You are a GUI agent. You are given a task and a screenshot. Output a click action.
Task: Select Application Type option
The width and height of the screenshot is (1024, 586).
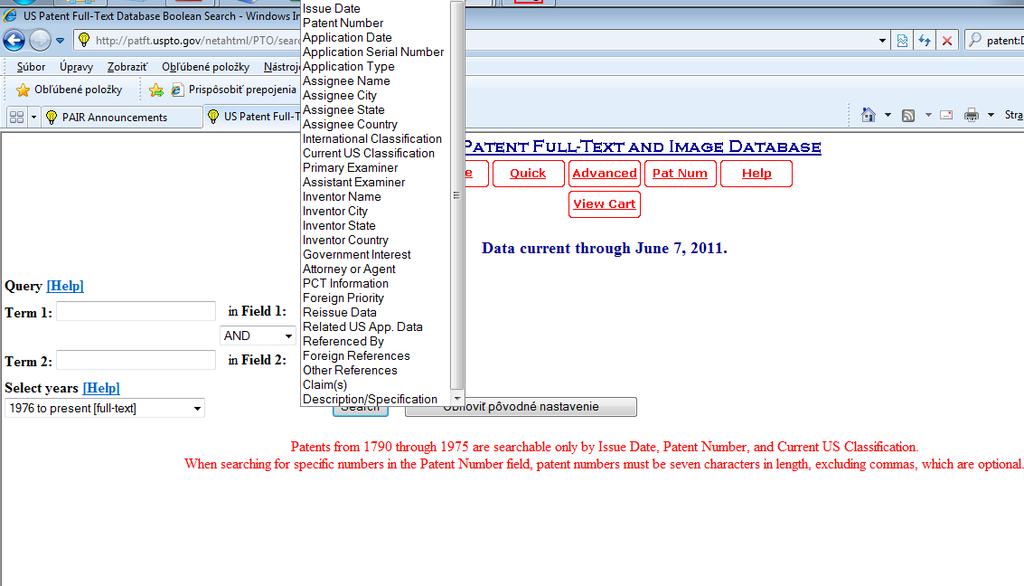click(348, 66)
